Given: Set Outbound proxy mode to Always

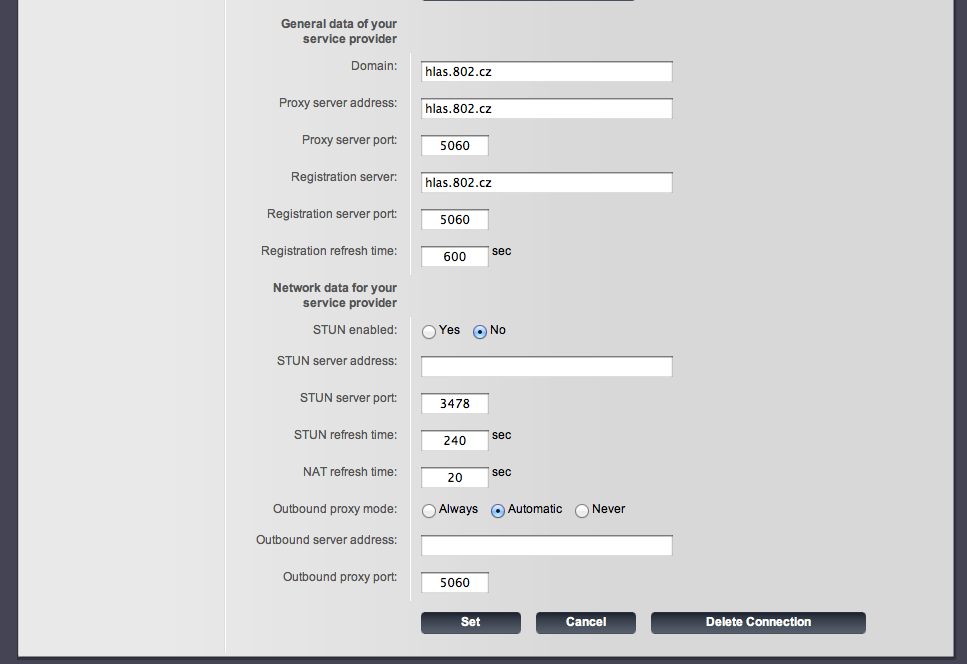Looking at the screenshot, I should pyautogui.click(x=429, y=510).
